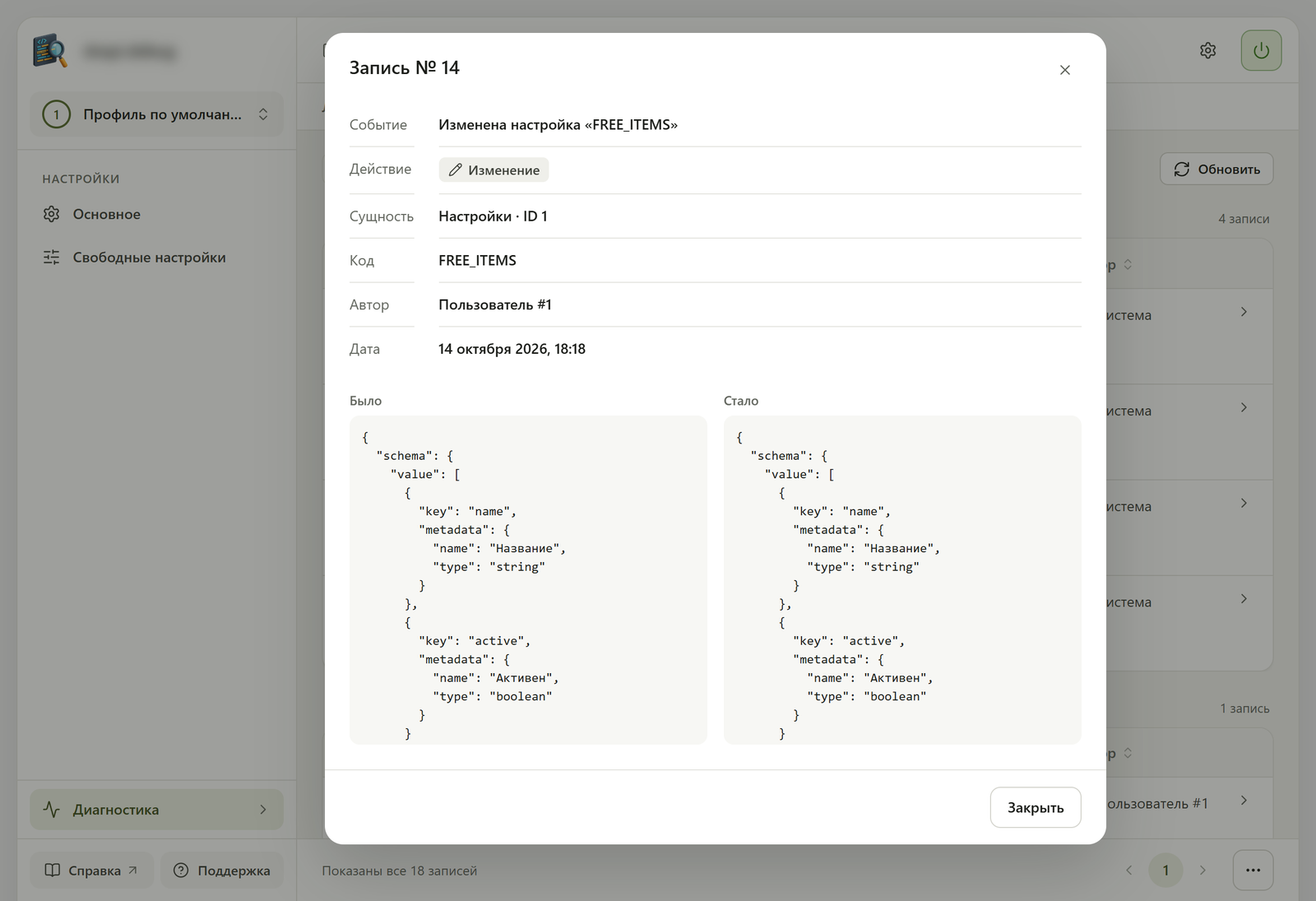Click the Стало JSON code block
1316x901 pixels.
coord(902,580)
